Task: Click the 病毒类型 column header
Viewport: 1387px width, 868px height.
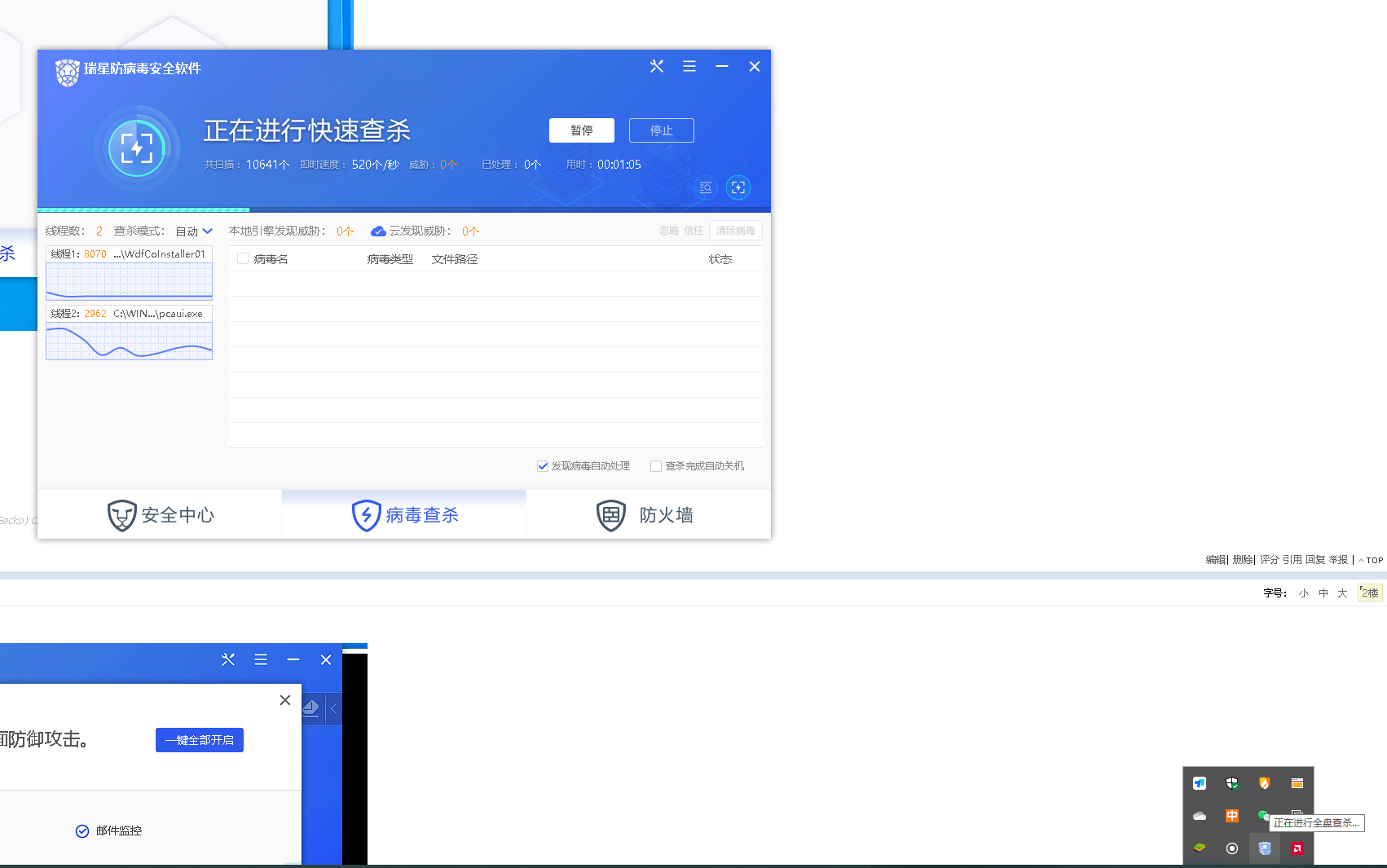Action: pos(390,259)
